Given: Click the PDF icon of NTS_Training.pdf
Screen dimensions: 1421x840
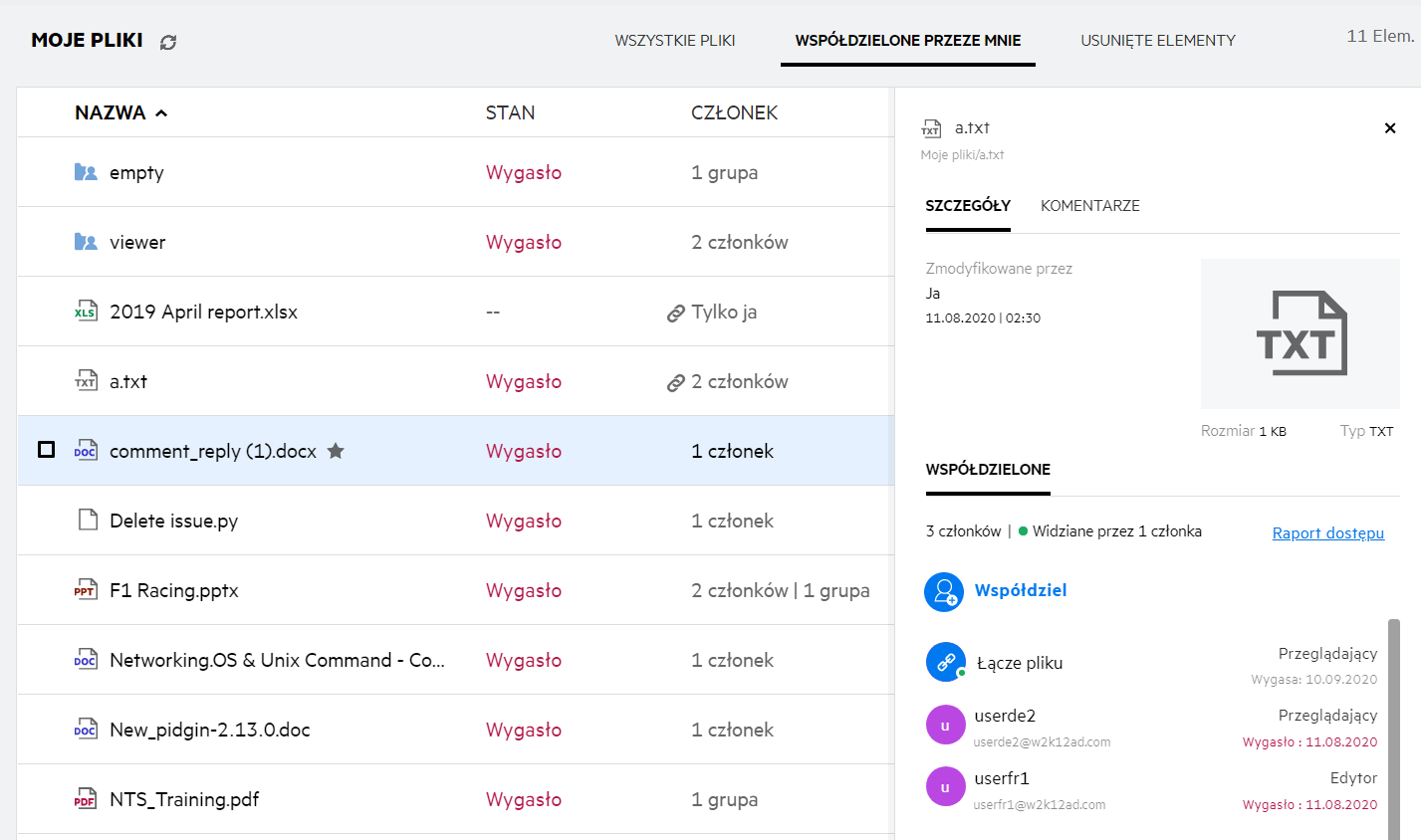Looking at the screenshot, I should pyautogui.click(x=86, y=799).
